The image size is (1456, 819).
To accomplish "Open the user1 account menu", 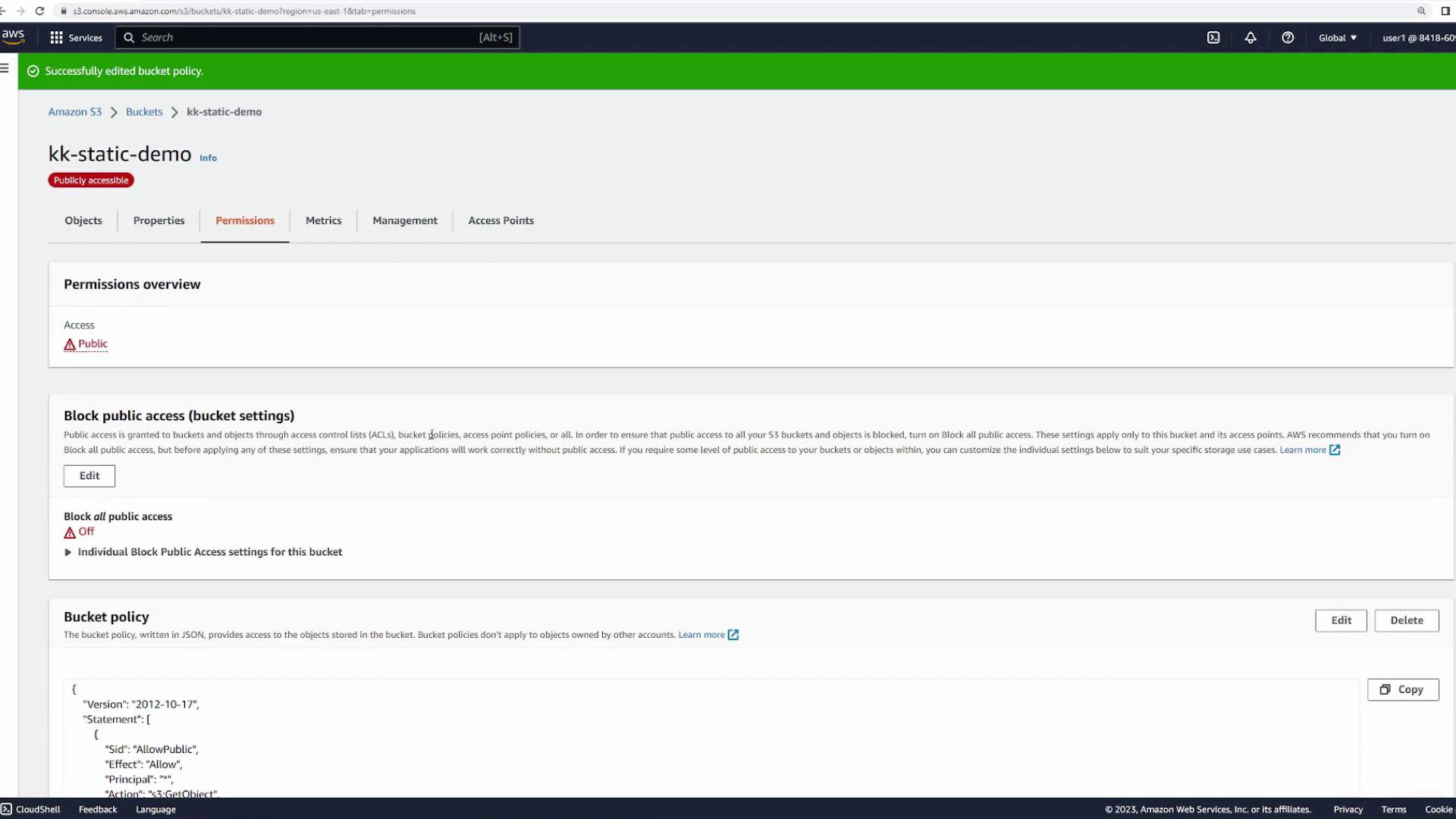I will pyautogui.click(x=1417, y=38).
